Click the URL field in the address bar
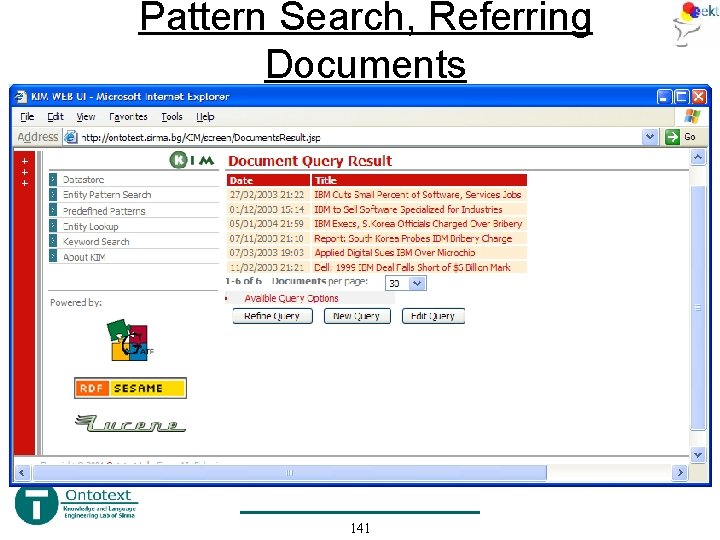Screen dimensions: 720x540 coord(360,137)
